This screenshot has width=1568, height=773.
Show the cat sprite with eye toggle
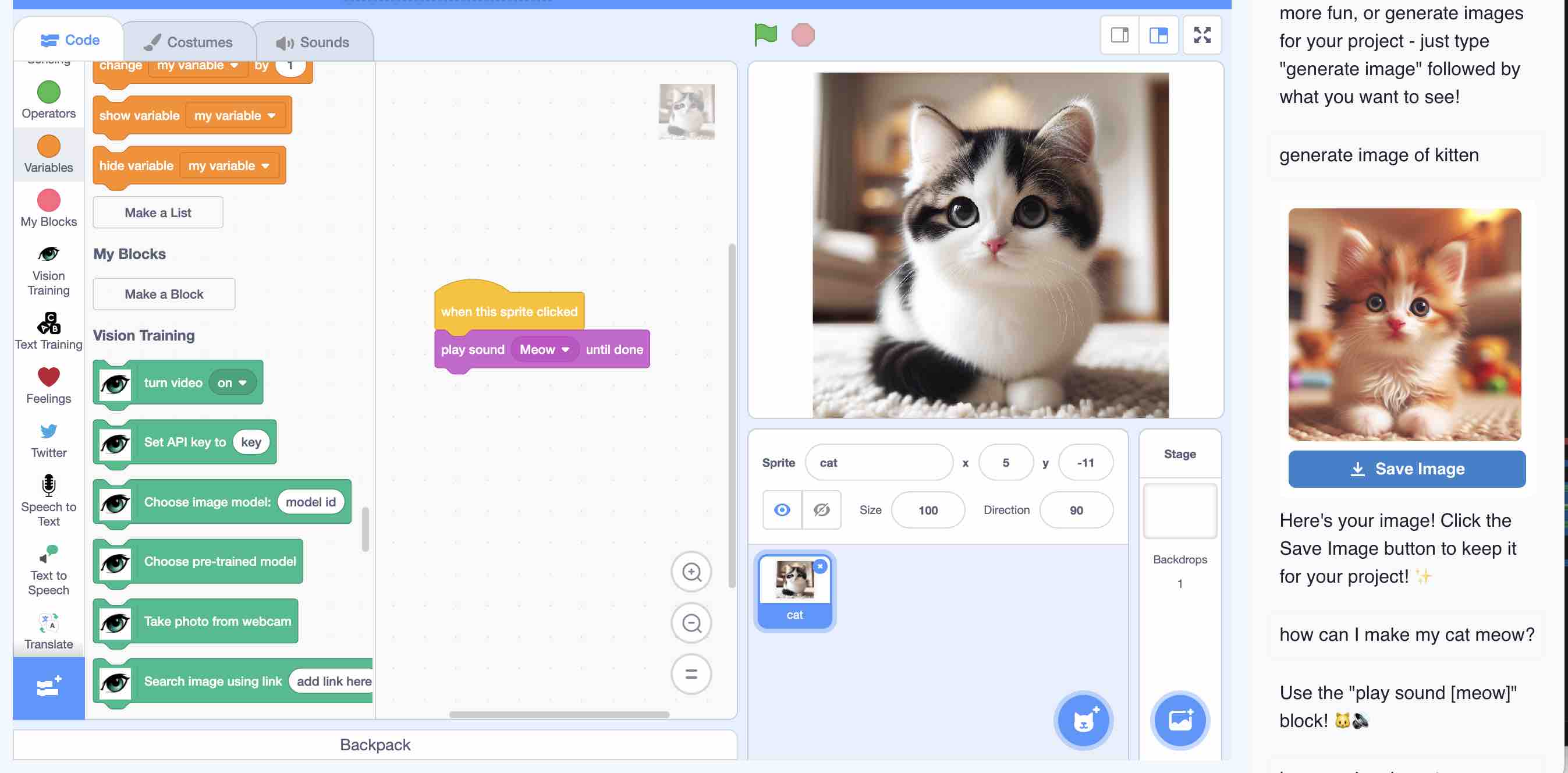(782, 510)
